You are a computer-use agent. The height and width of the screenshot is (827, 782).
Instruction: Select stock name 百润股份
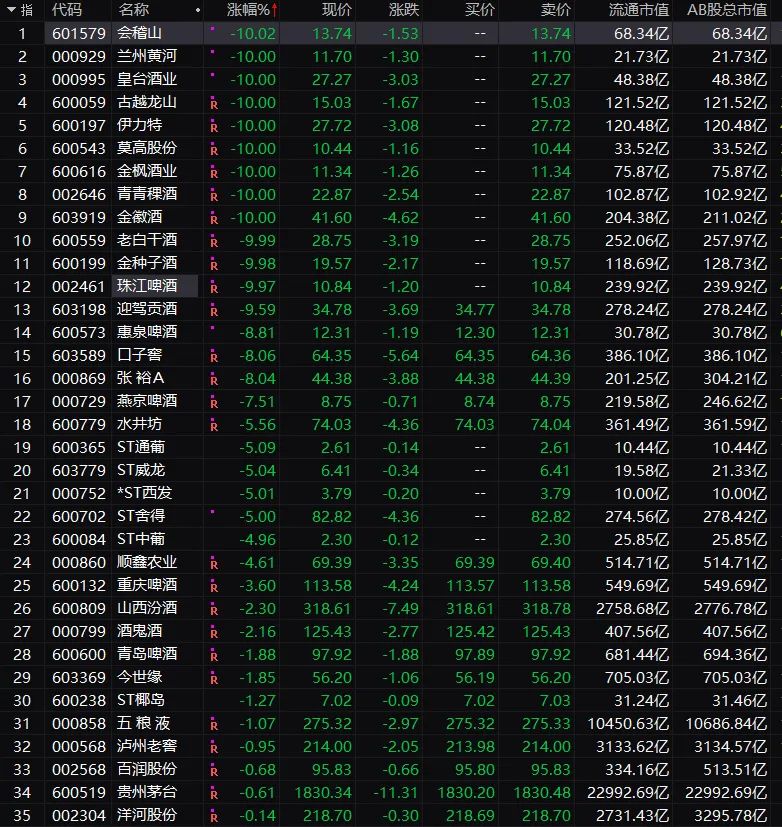(147, 769)
